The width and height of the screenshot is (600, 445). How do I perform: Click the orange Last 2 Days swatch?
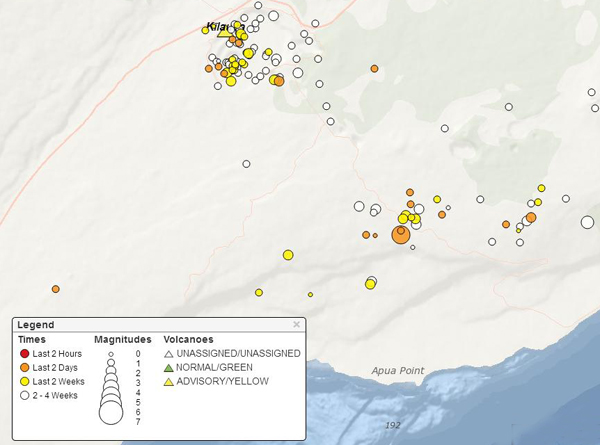24,368
